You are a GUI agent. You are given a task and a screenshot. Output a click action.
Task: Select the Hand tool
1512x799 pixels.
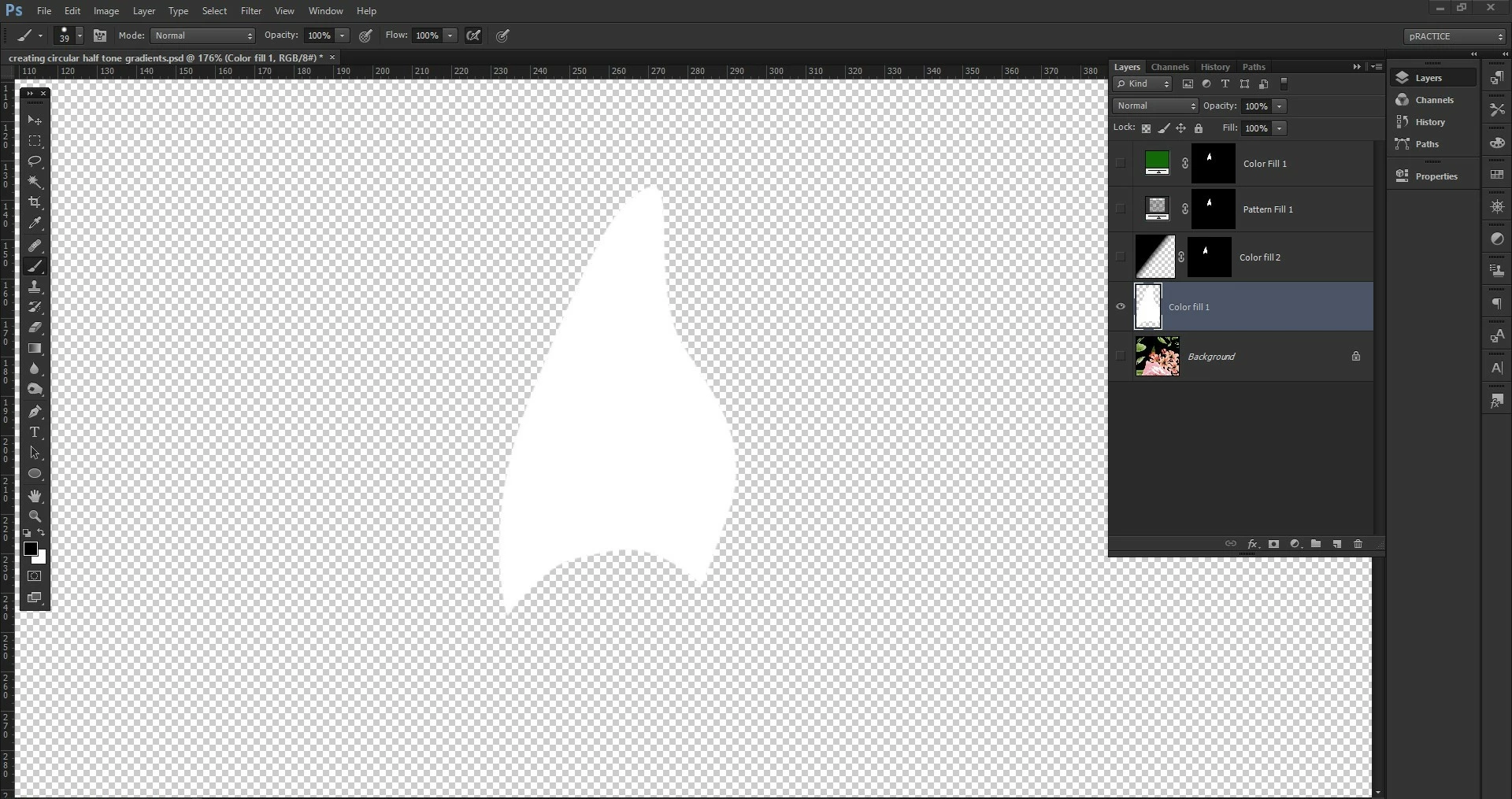[35, 496]
